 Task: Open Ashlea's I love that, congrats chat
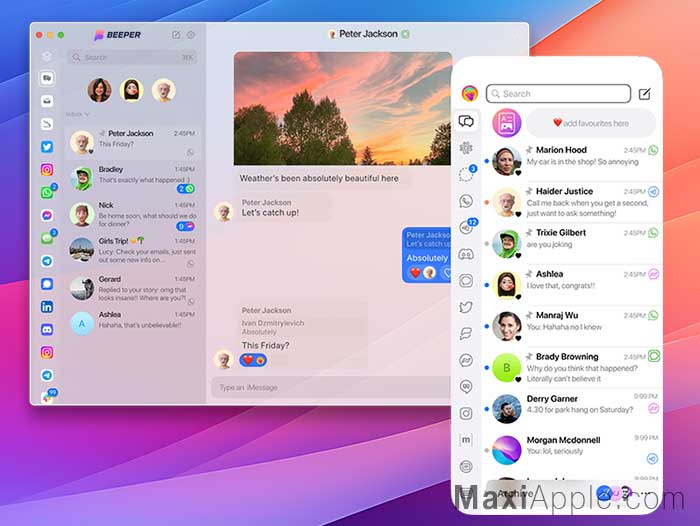pyautogui.click(x=572, y=284)
